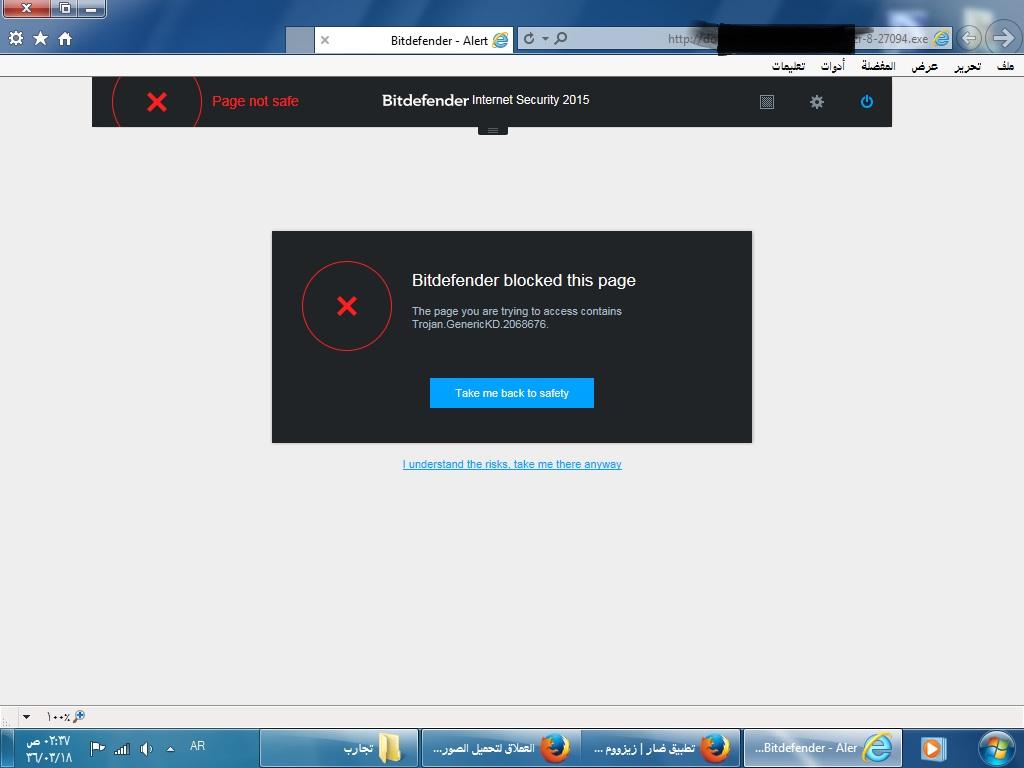Open the أدوات (Tools) menu
Image resolution: width=1024 pixels, height=768 pixels.
point(833,66)
